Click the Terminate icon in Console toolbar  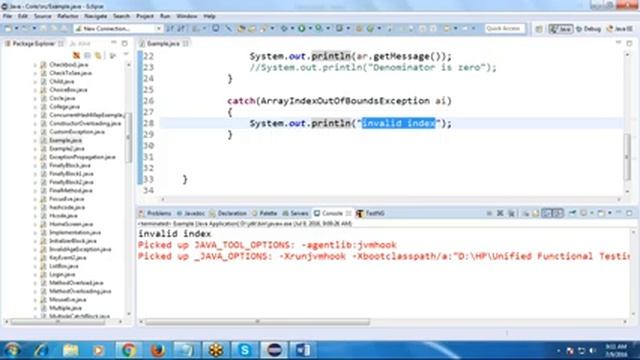pos(489,213)
